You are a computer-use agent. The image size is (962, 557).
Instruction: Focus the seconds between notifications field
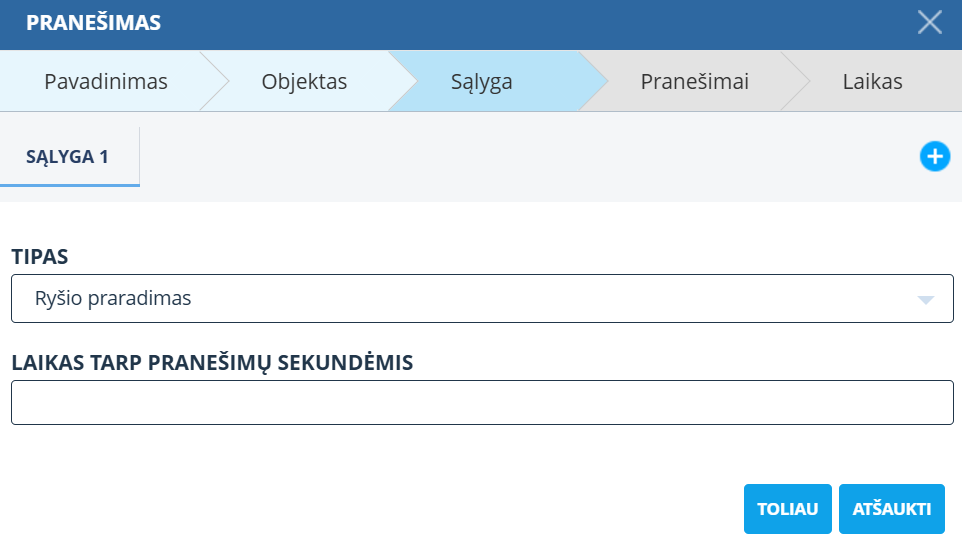(482, 403)
